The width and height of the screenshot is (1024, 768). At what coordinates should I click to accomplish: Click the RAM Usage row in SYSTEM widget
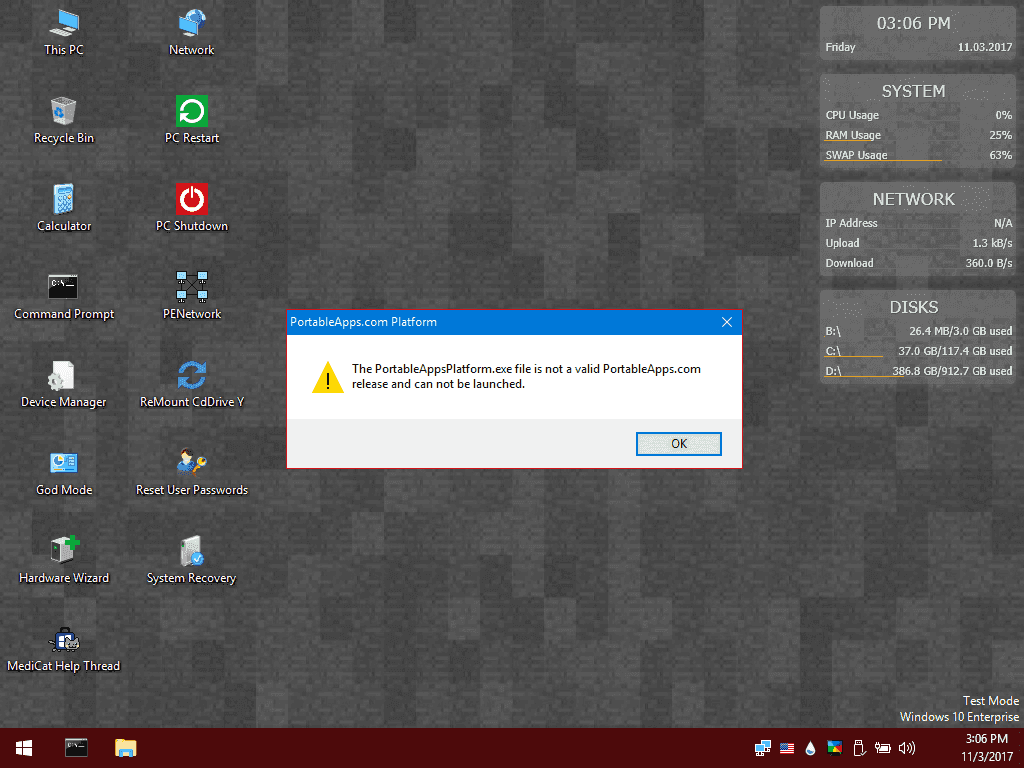click(x=918, y=135)
